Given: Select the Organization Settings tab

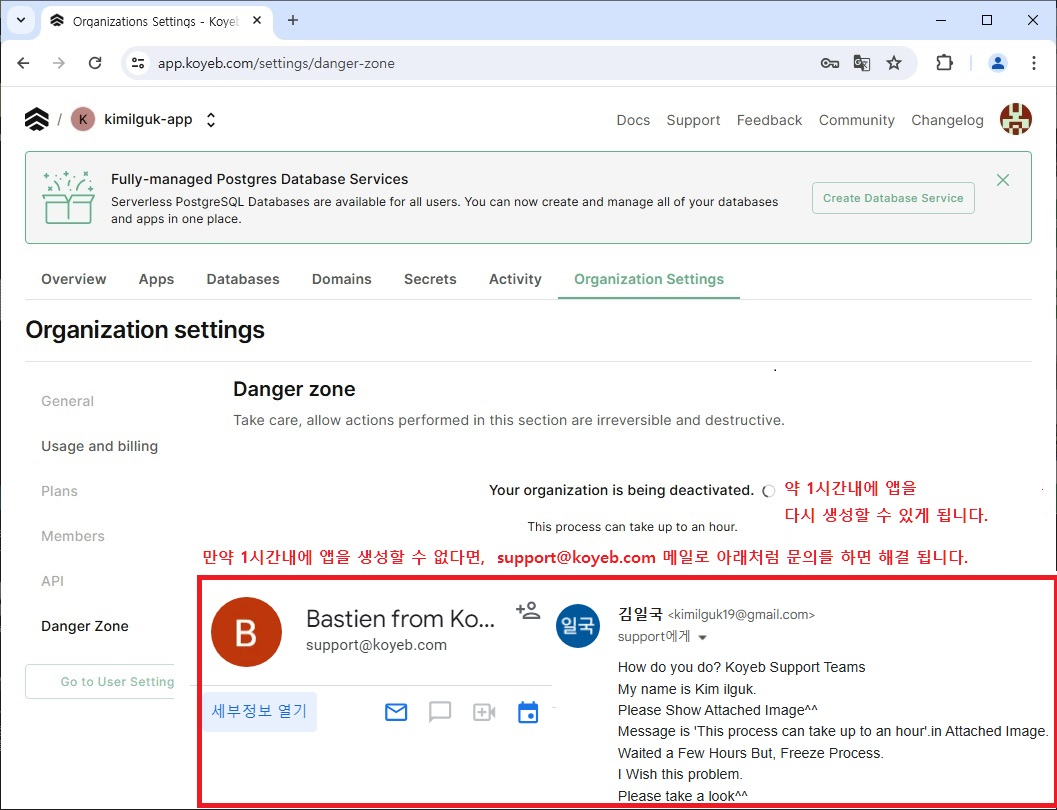Looking at the screenshot, I should pyautogui.click(x=648, y=279).
